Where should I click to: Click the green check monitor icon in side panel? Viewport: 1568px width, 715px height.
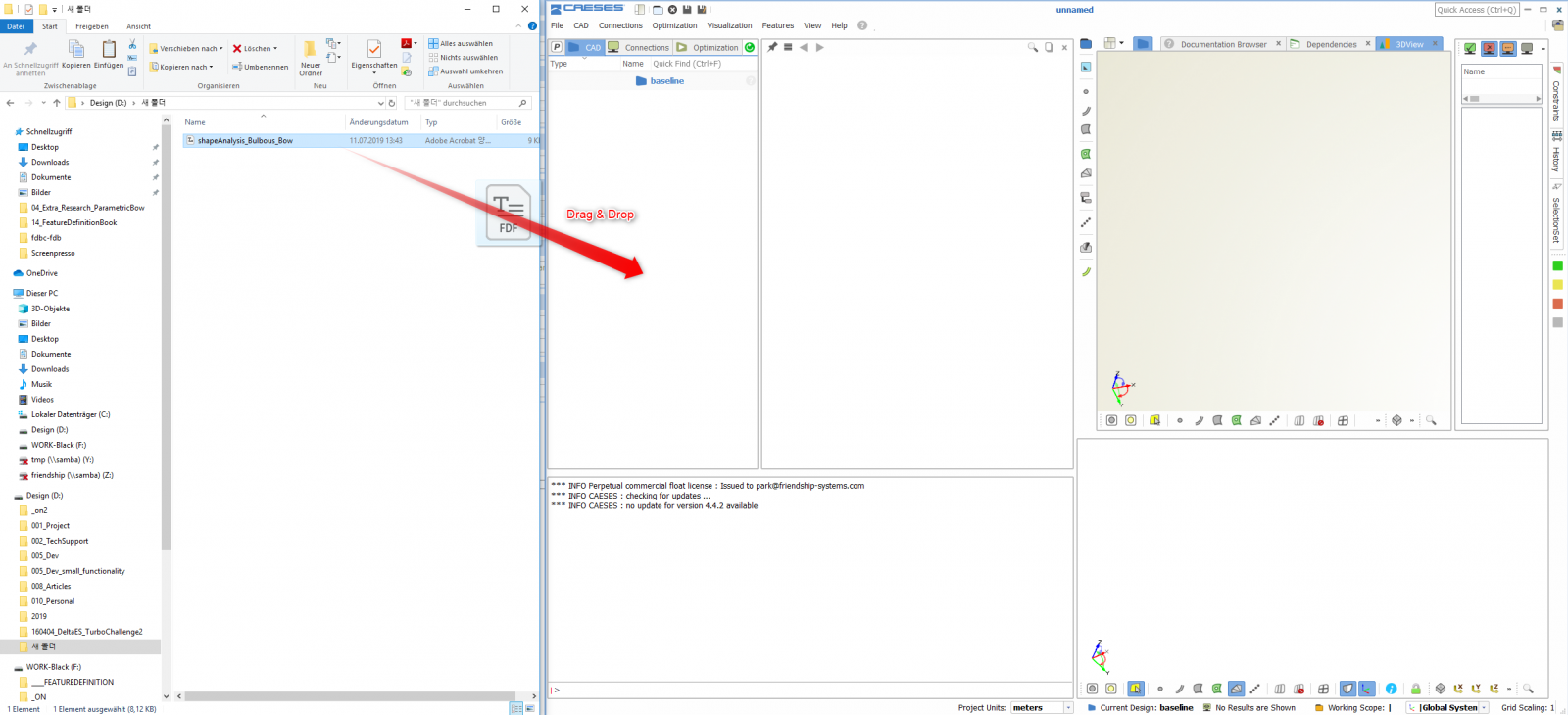click(x=1470, y=48)
